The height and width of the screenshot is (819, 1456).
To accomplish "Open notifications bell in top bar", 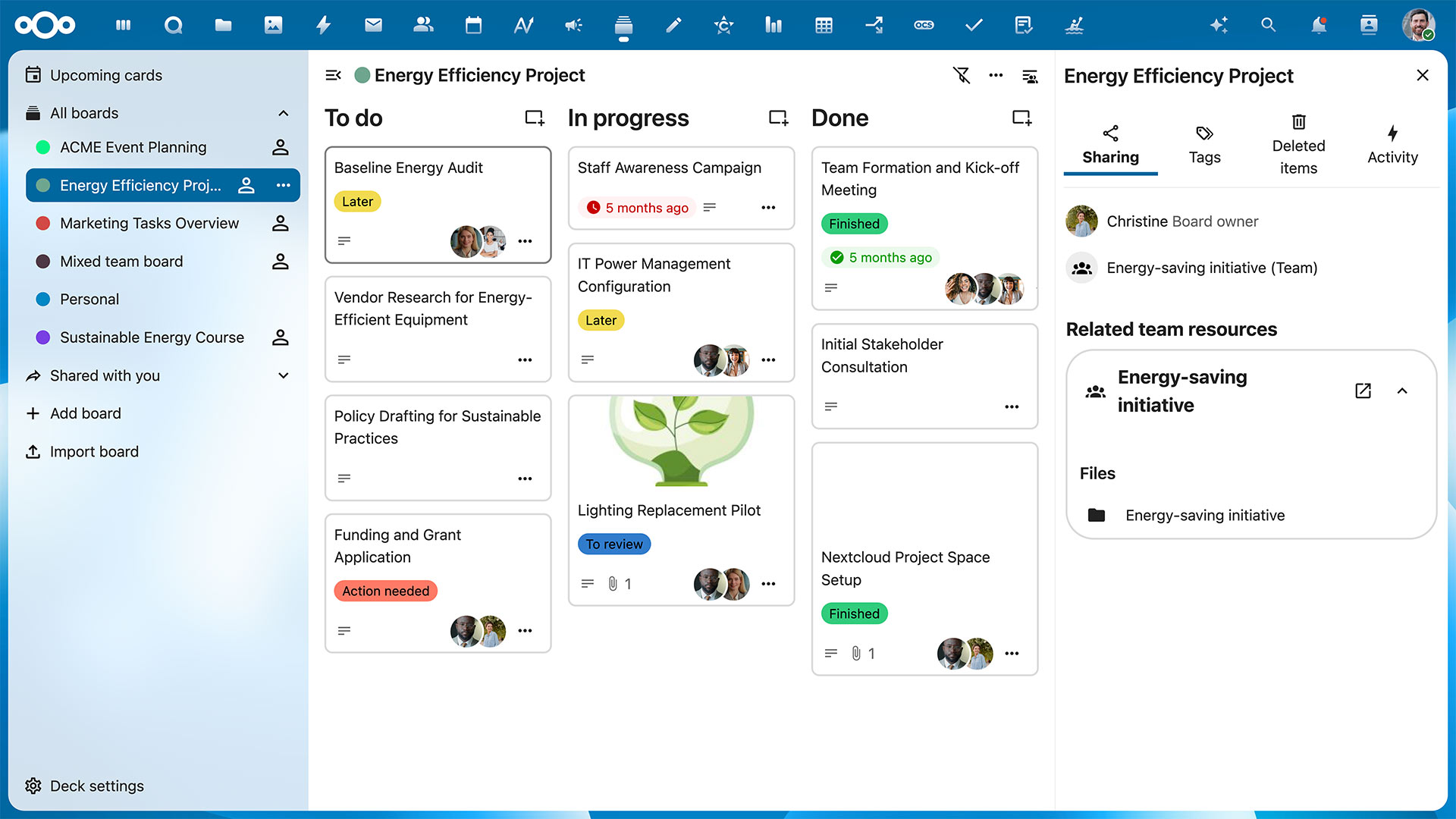I will (1319, 25).
